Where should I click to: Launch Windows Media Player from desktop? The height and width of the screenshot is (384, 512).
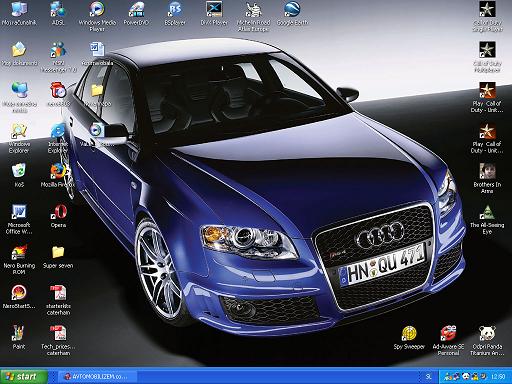click(97, 17)
